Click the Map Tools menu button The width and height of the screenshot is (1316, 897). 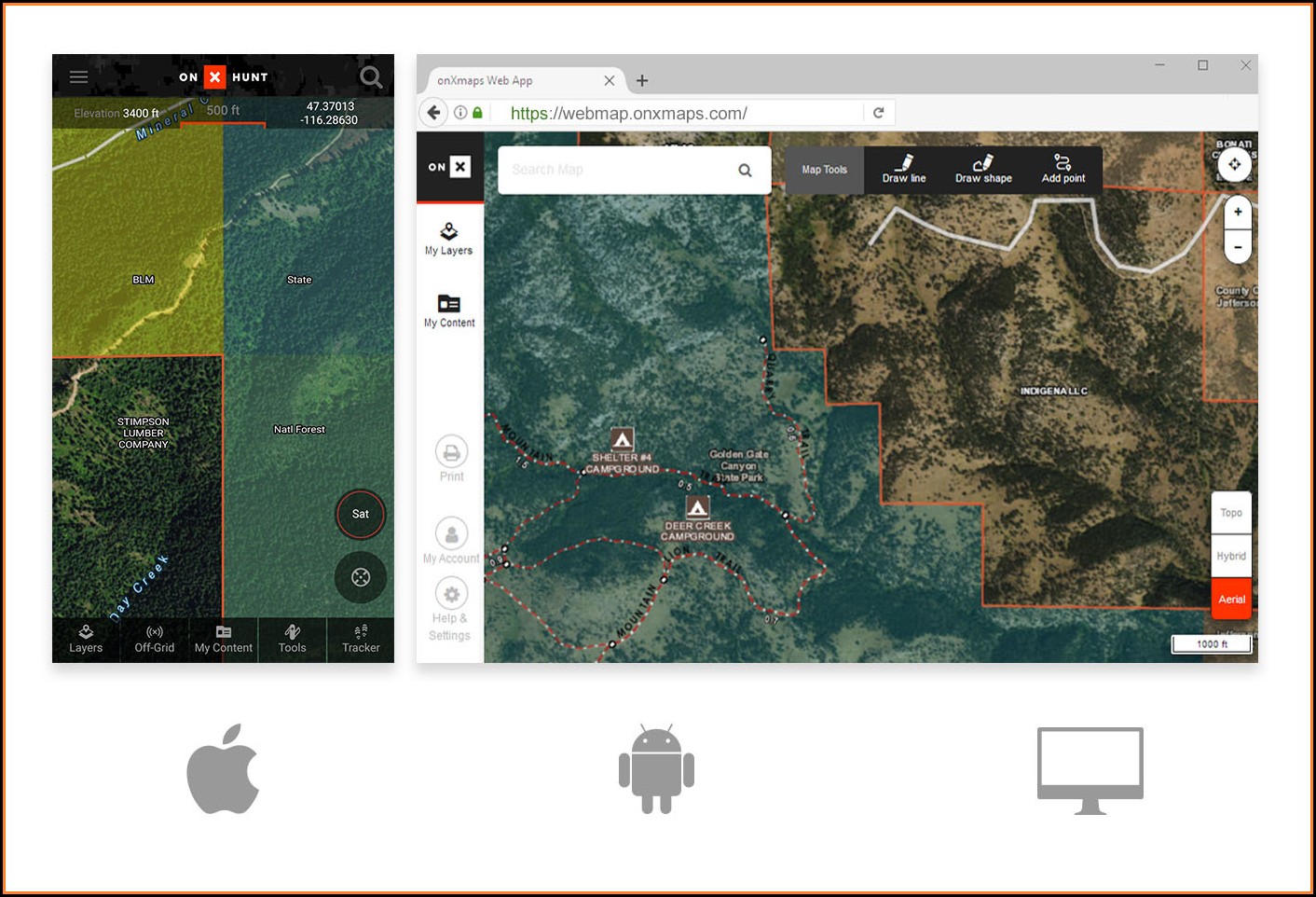pos(825,170)
